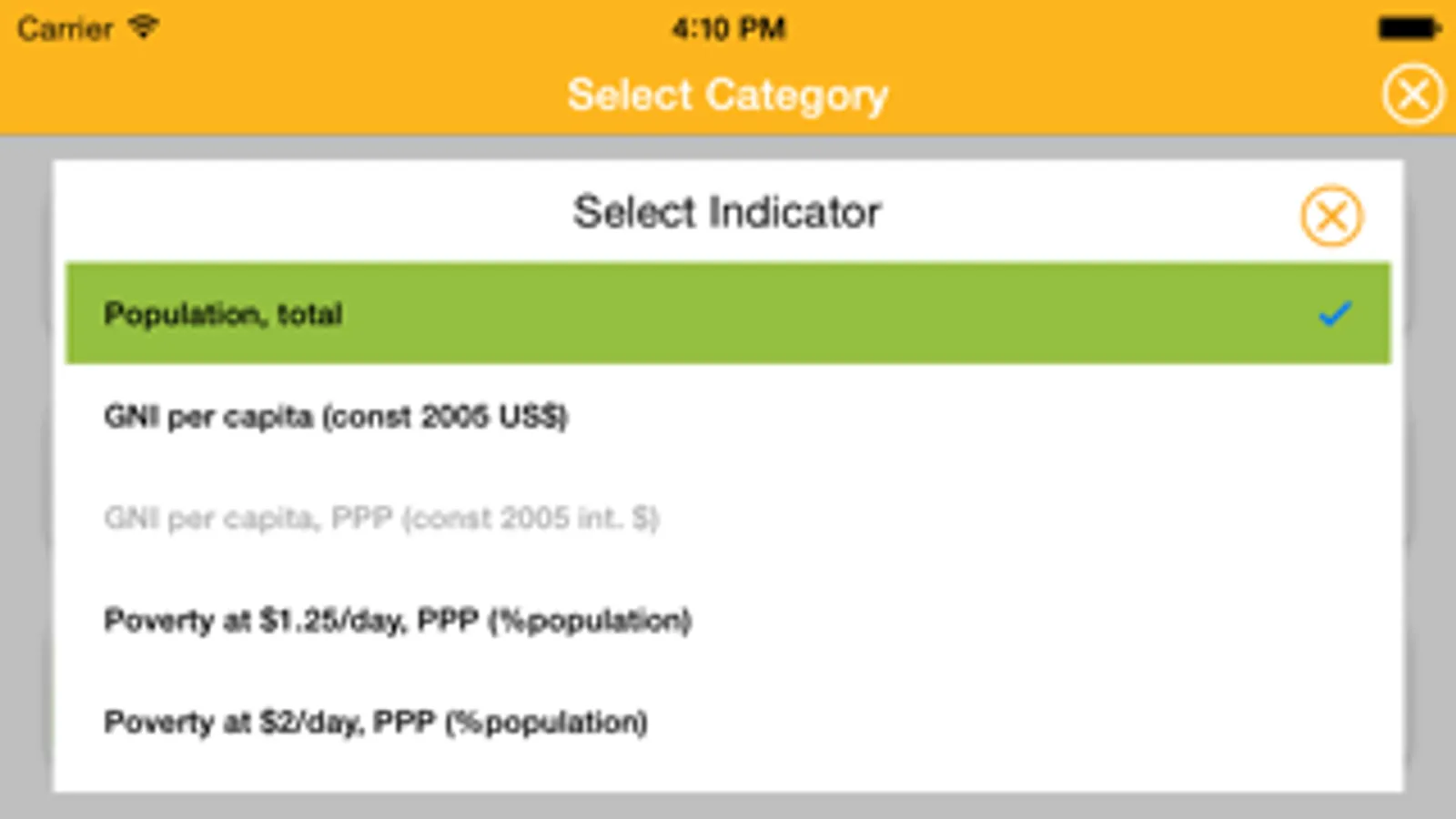
Task: Tap the battery icon in status bar
Action: tap(1407, 29)
